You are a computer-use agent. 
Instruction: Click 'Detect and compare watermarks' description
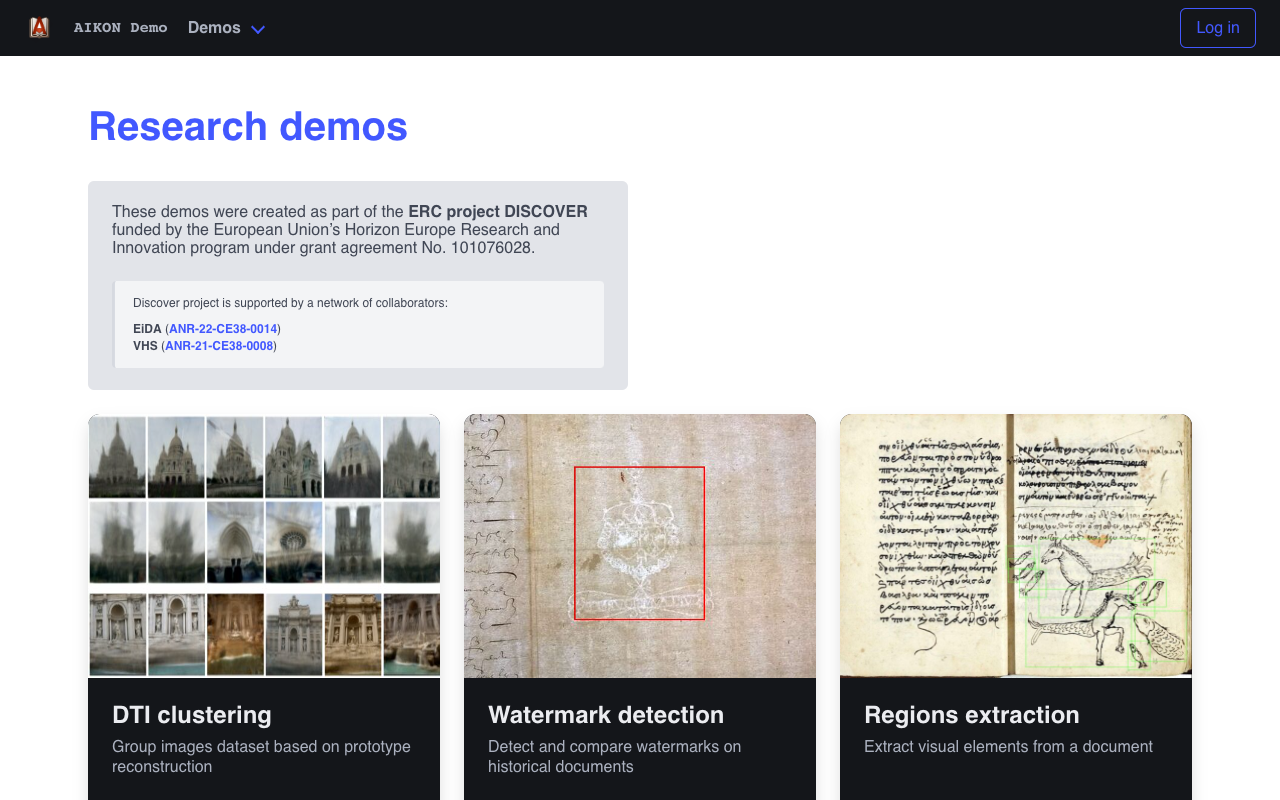point(614,757)
